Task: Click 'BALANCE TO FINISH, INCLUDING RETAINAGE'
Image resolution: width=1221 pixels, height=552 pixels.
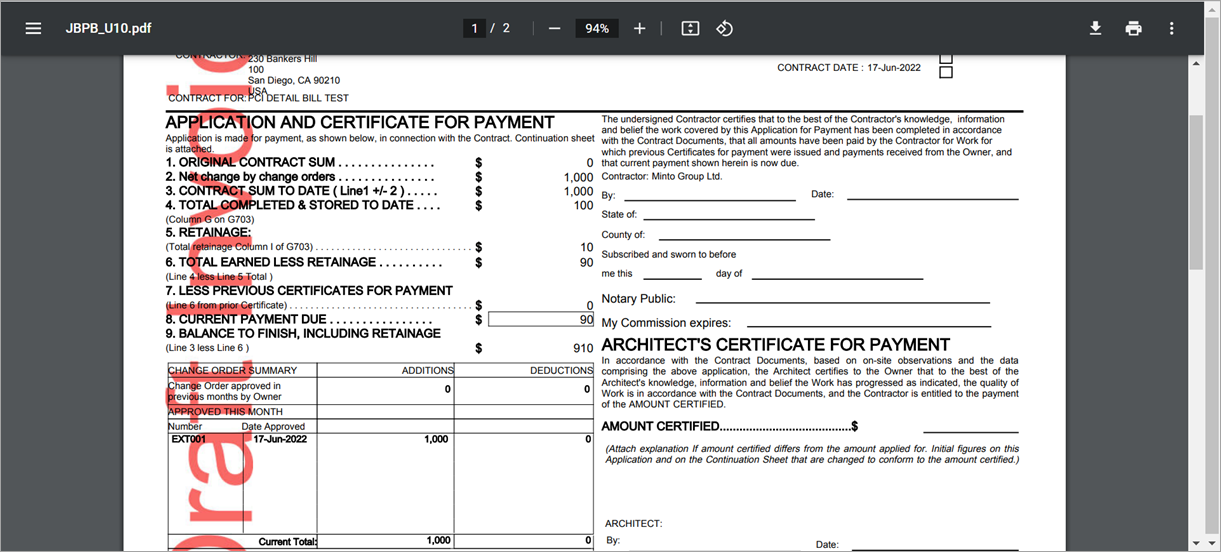Action: tap(303, 333)
